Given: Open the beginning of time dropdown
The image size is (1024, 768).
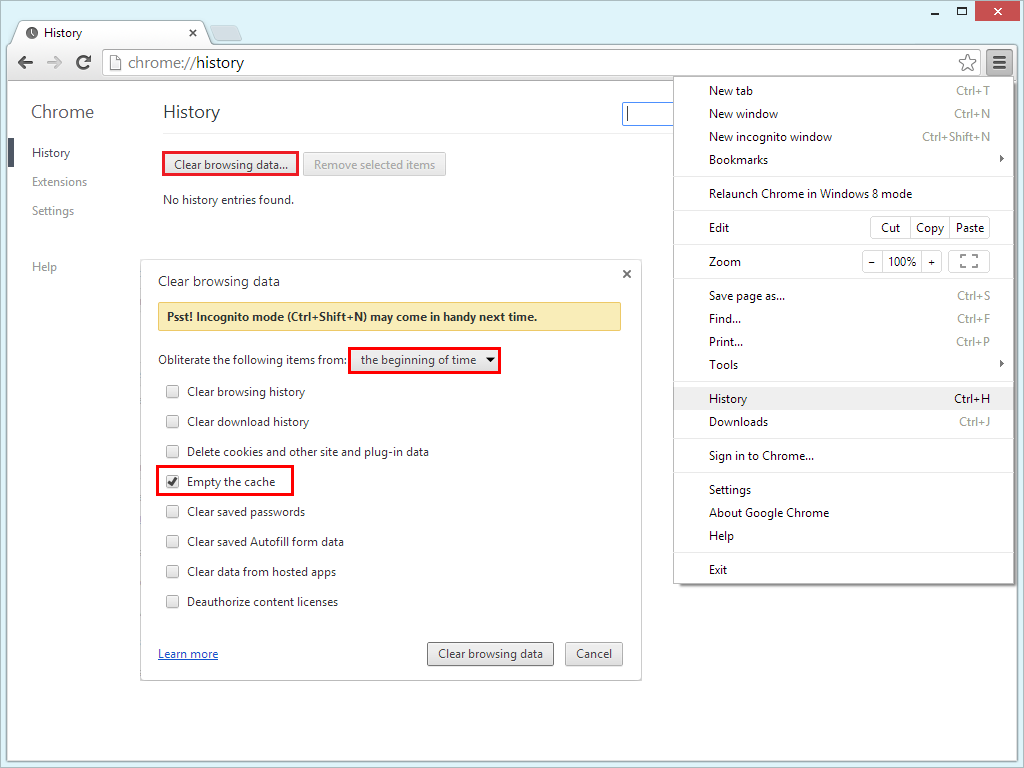Looking at the screenshot, I should point(424,360).
